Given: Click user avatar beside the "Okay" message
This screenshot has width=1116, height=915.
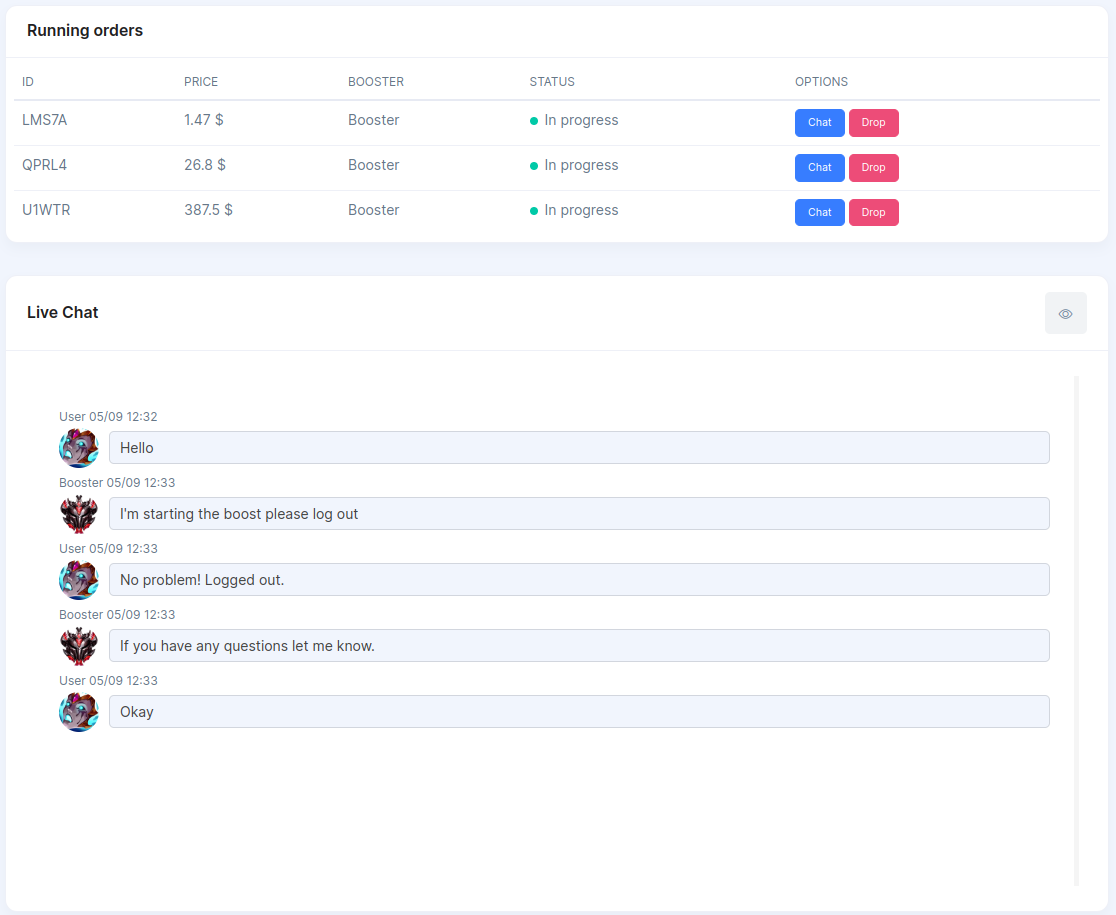Looking at the screenshot, I should pos(79,712).
